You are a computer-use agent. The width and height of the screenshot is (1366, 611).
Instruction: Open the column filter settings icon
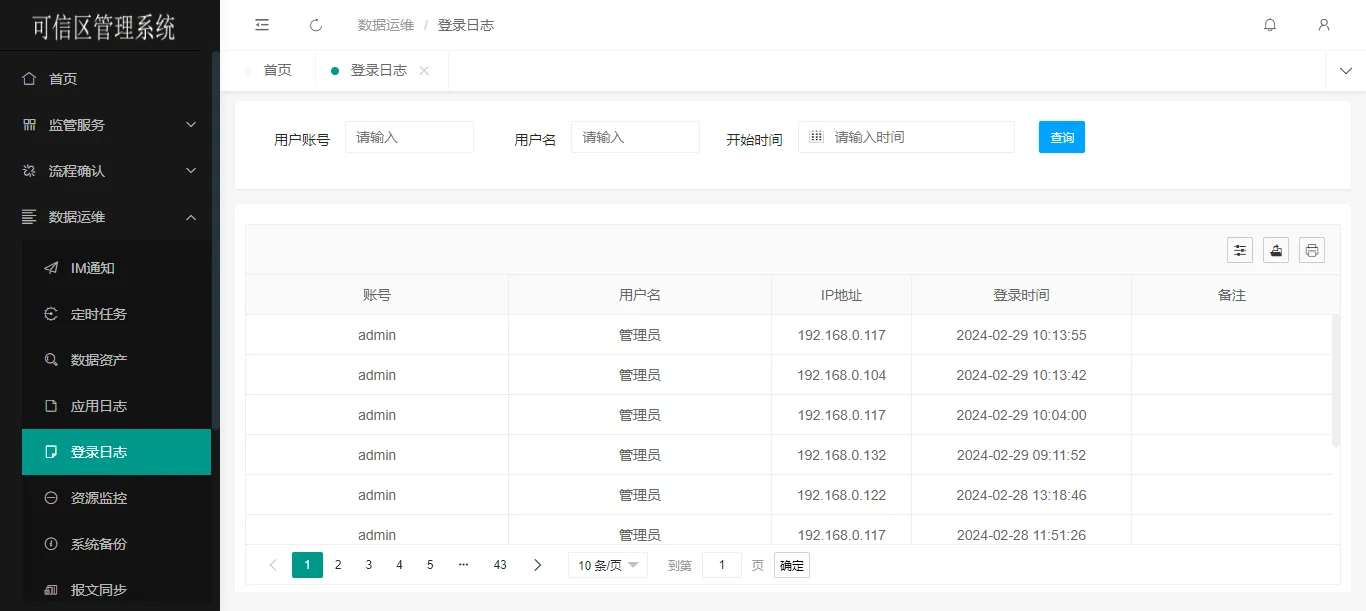click(x=1240, y=250)
